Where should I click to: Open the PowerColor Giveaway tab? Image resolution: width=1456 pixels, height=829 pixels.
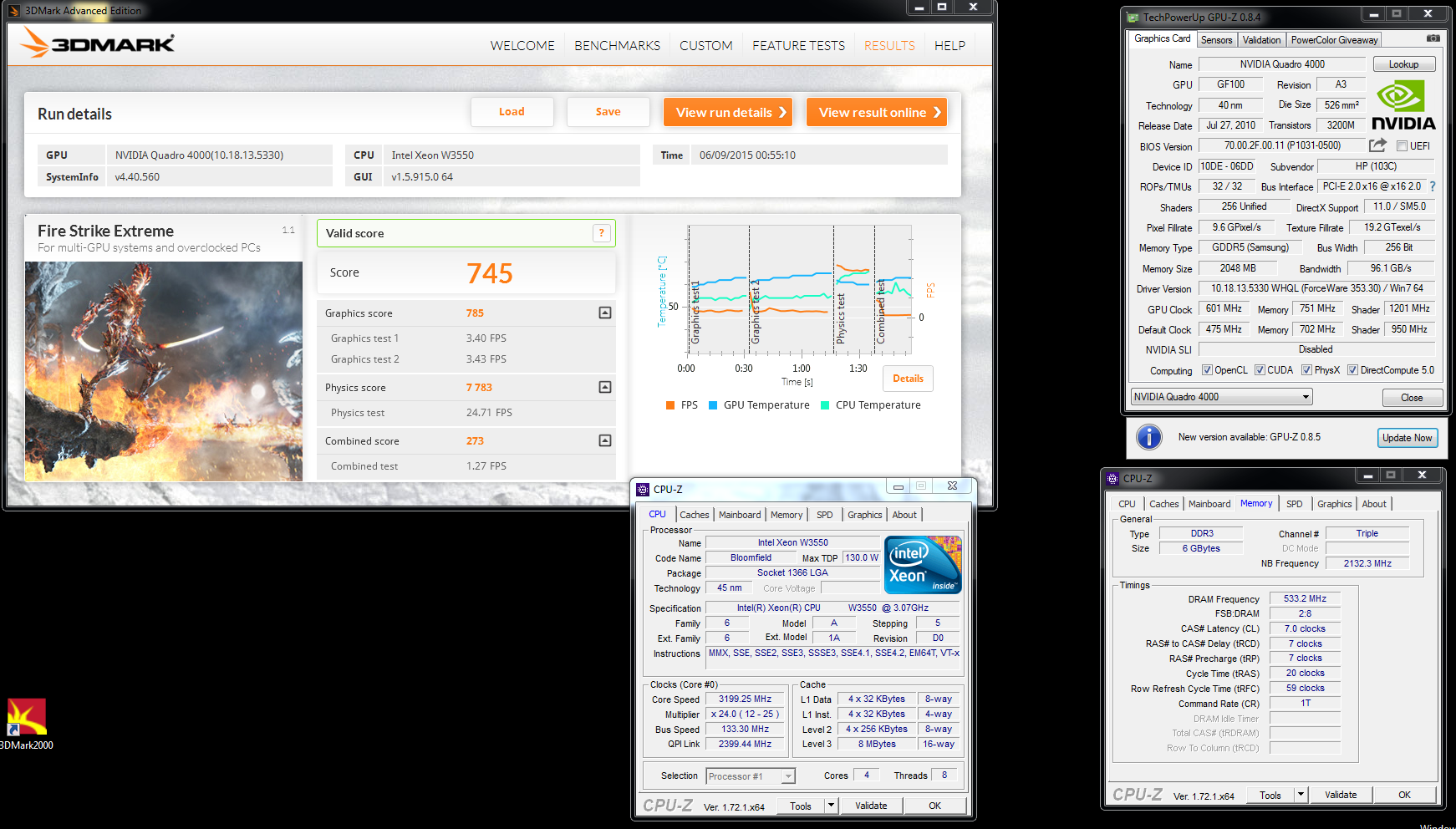click(x=1334, y=40)
